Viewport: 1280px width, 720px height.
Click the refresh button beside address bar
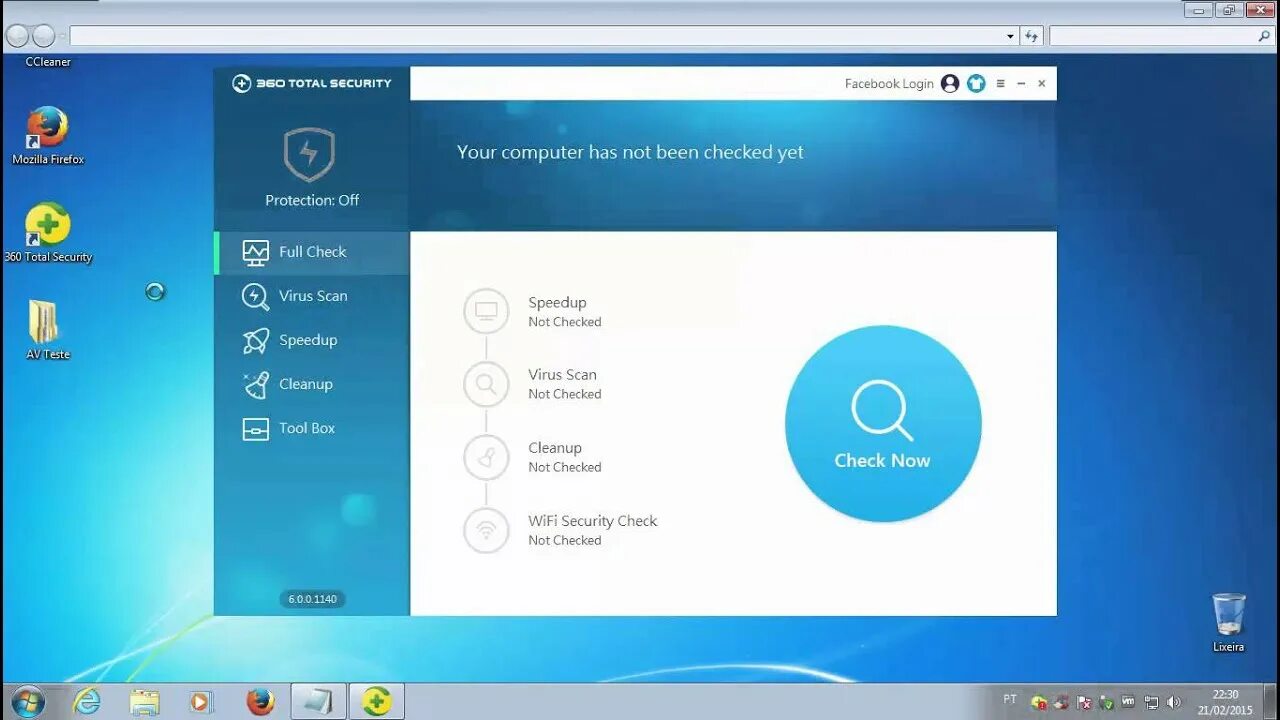coord(1032,36)
